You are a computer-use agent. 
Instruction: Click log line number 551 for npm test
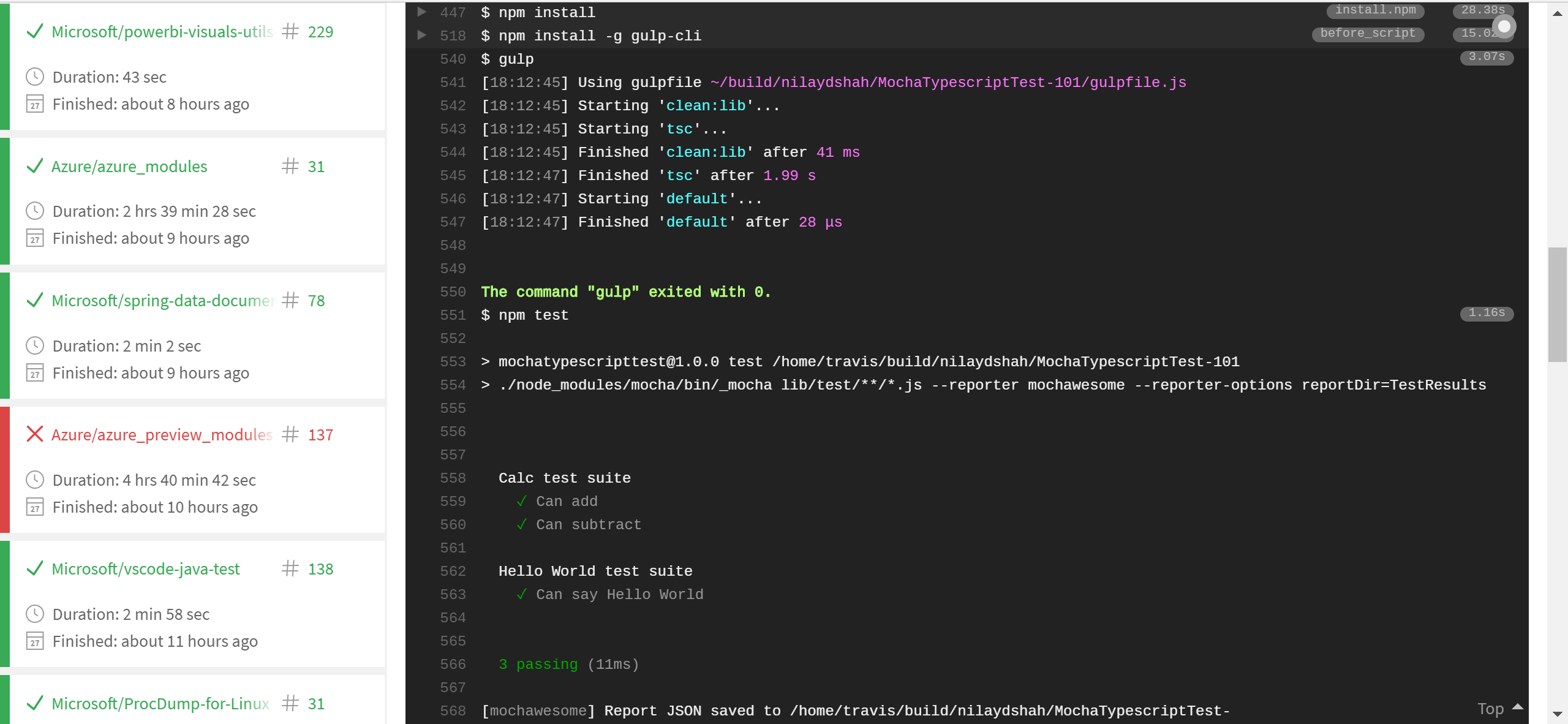point(453,315)
